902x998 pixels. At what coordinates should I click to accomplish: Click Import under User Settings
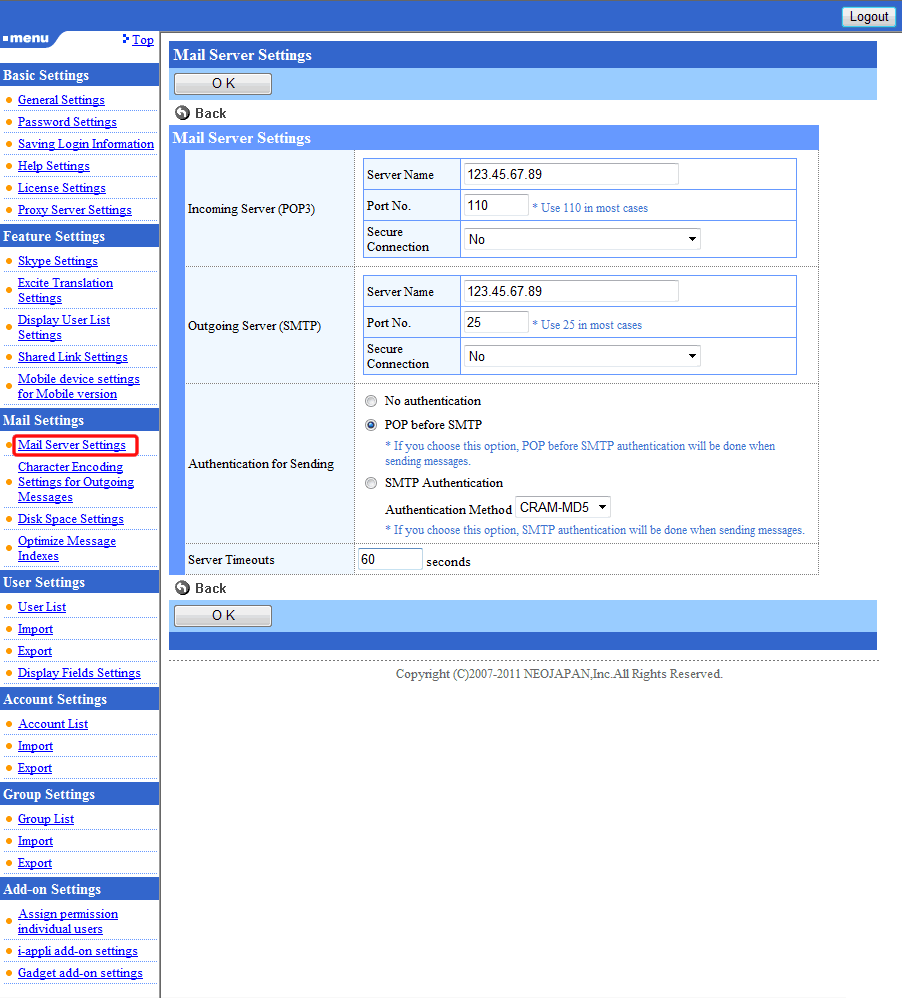coord(35,629)
